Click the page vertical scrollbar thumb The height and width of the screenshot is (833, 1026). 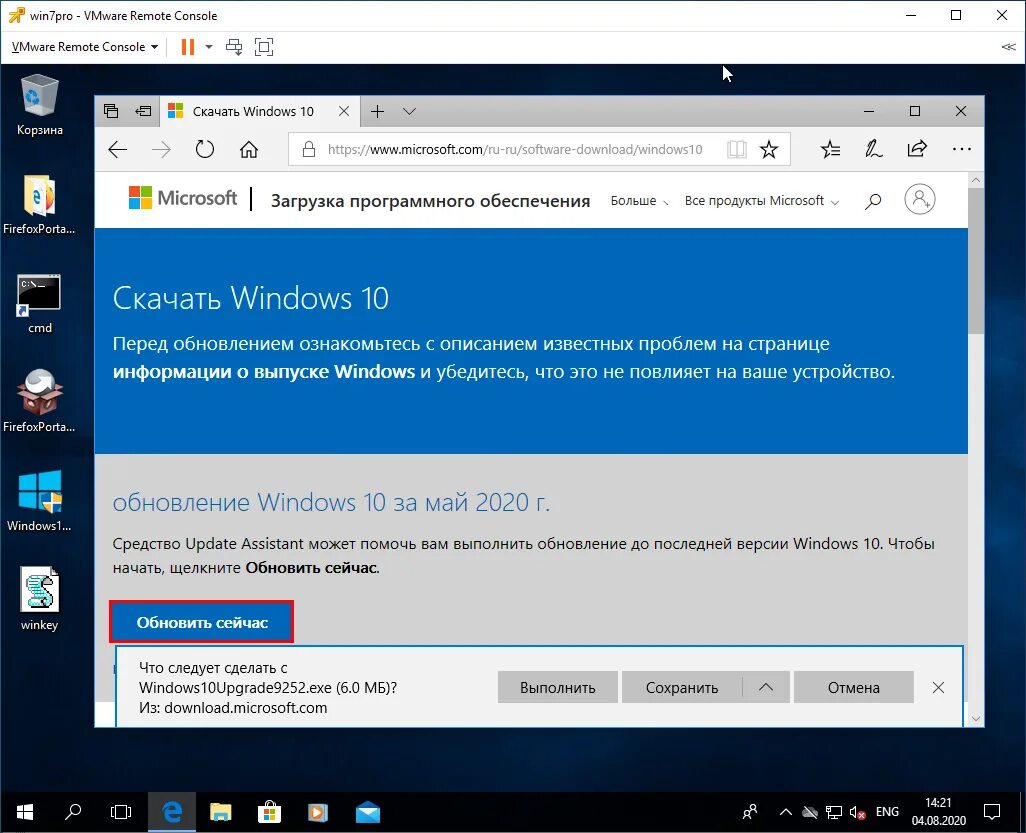point(976,261)
